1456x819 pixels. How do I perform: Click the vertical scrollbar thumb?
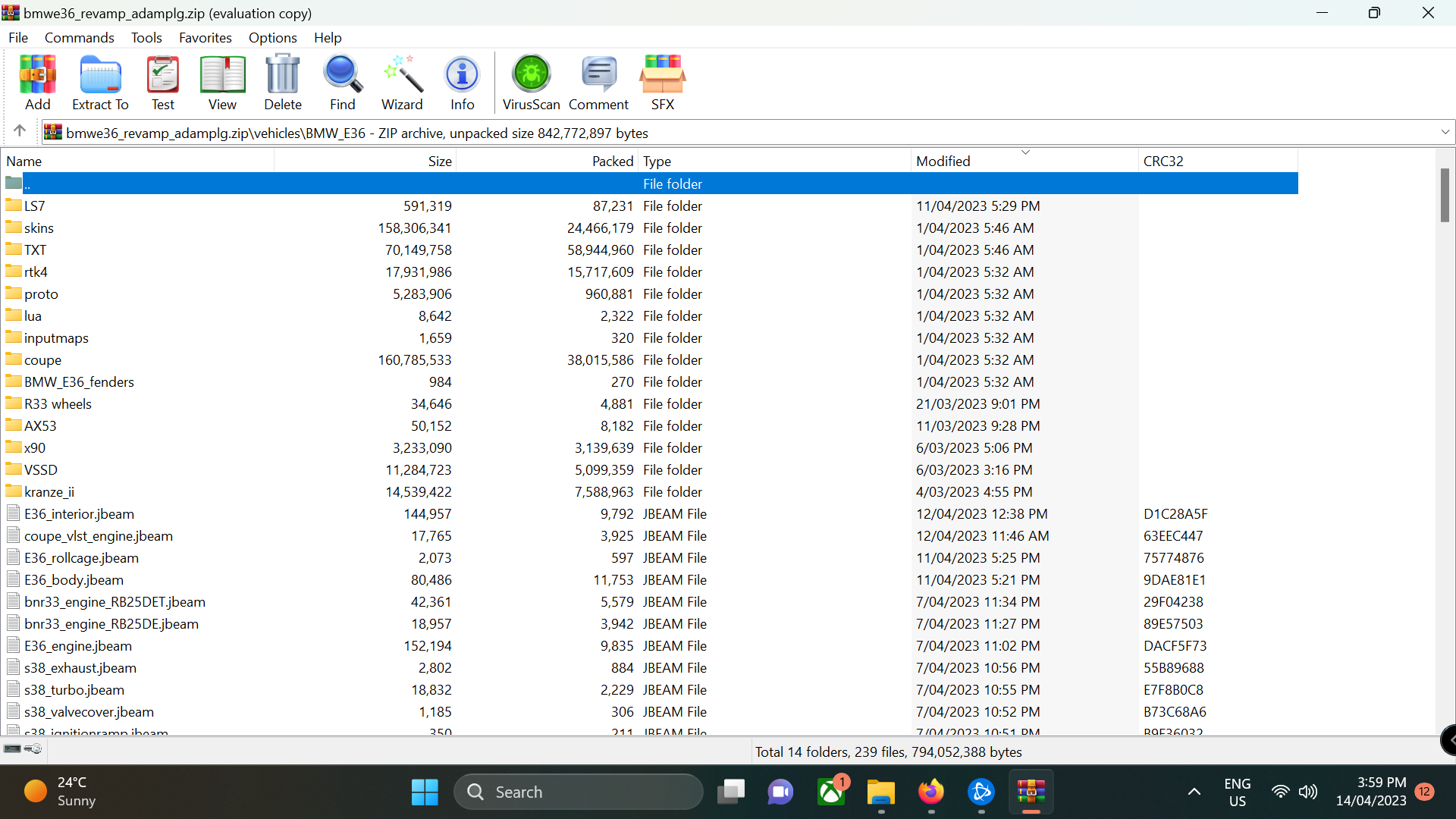coord(1445,196)
